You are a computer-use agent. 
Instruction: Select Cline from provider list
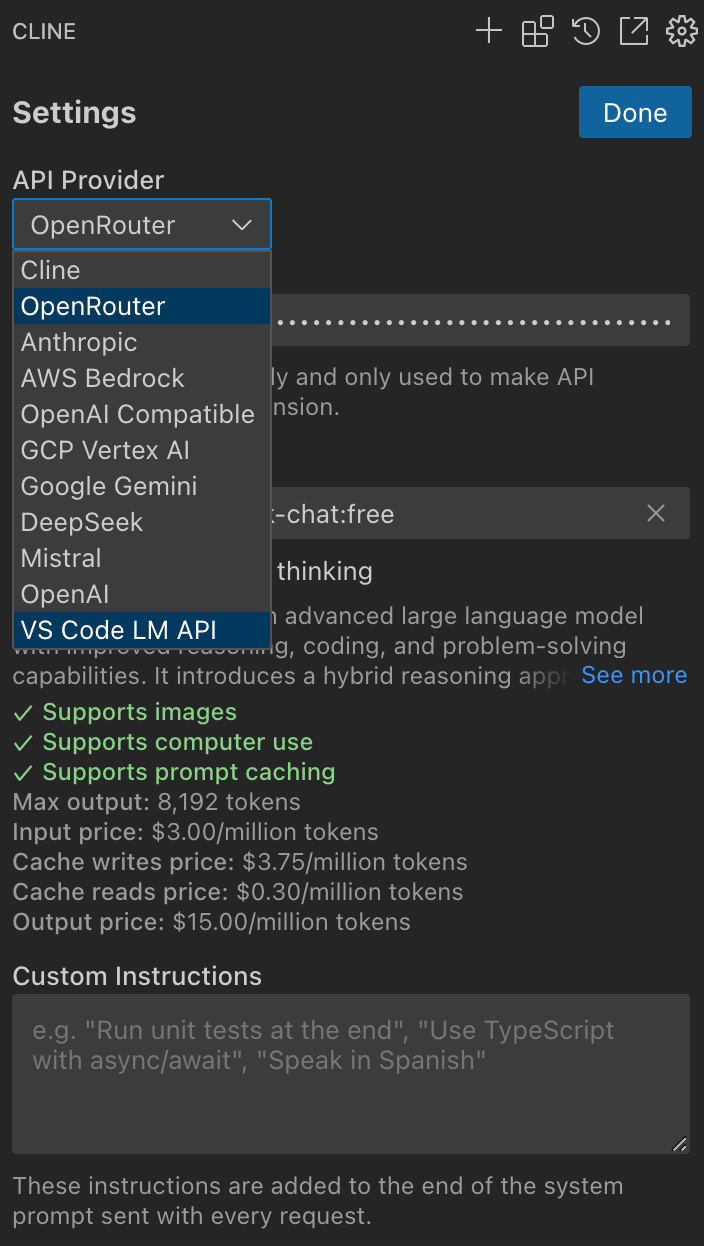pos(50,270)
